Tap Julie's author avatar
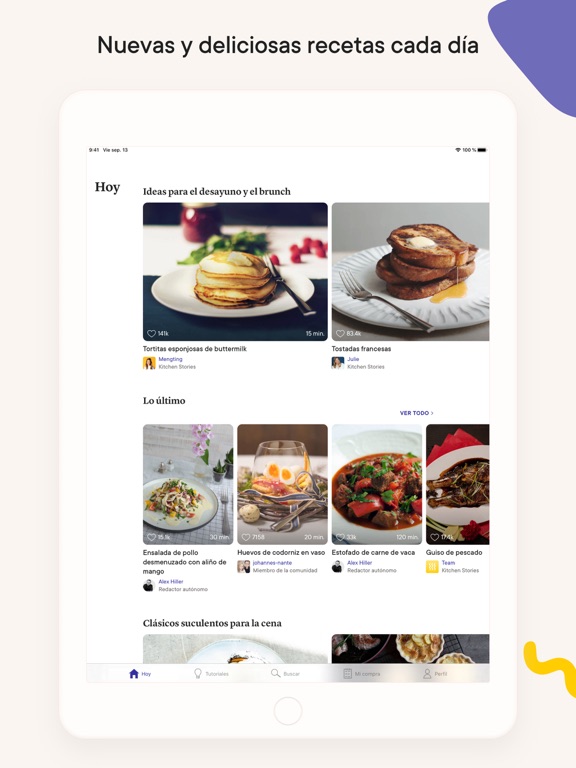Viewport: 576px width, 768px height. click(x=337, y=362)
